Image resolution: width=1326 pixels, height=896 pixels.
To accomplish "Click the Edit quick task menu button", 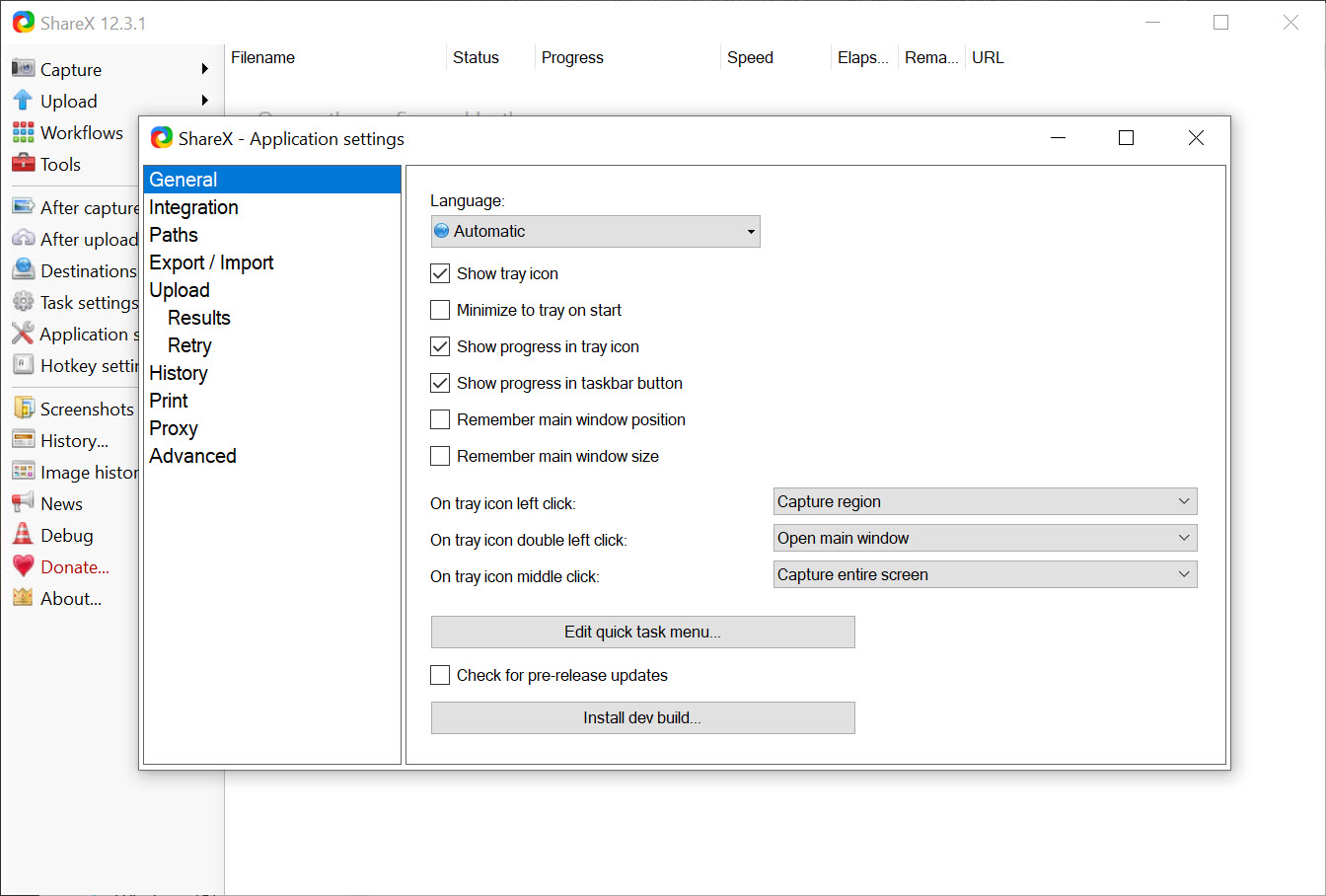I will (x=642, y=632).
